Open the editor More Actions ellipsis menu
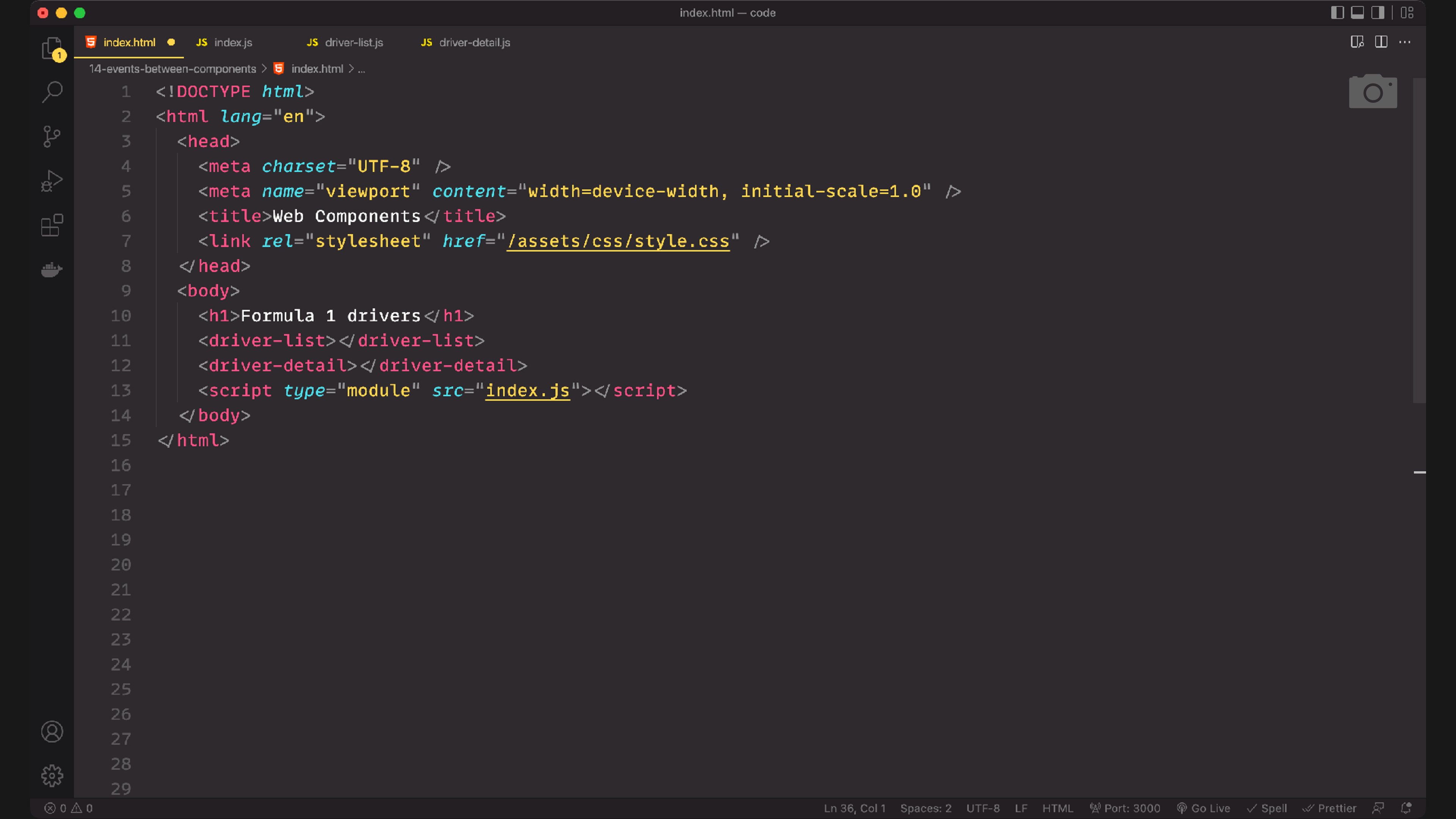Screen dimensions: 1456x819 1404,42
